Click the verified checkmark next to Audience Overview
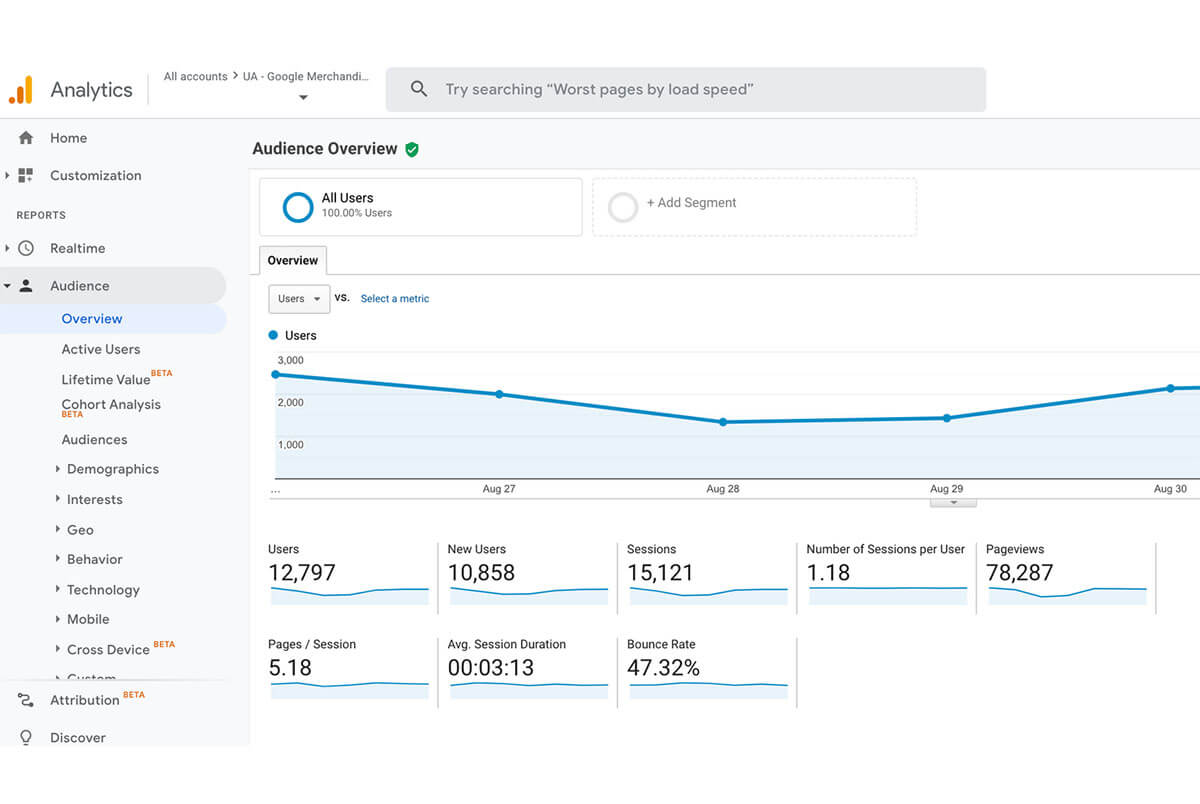Screen dimensions: 1200x804 click(412, 148)
